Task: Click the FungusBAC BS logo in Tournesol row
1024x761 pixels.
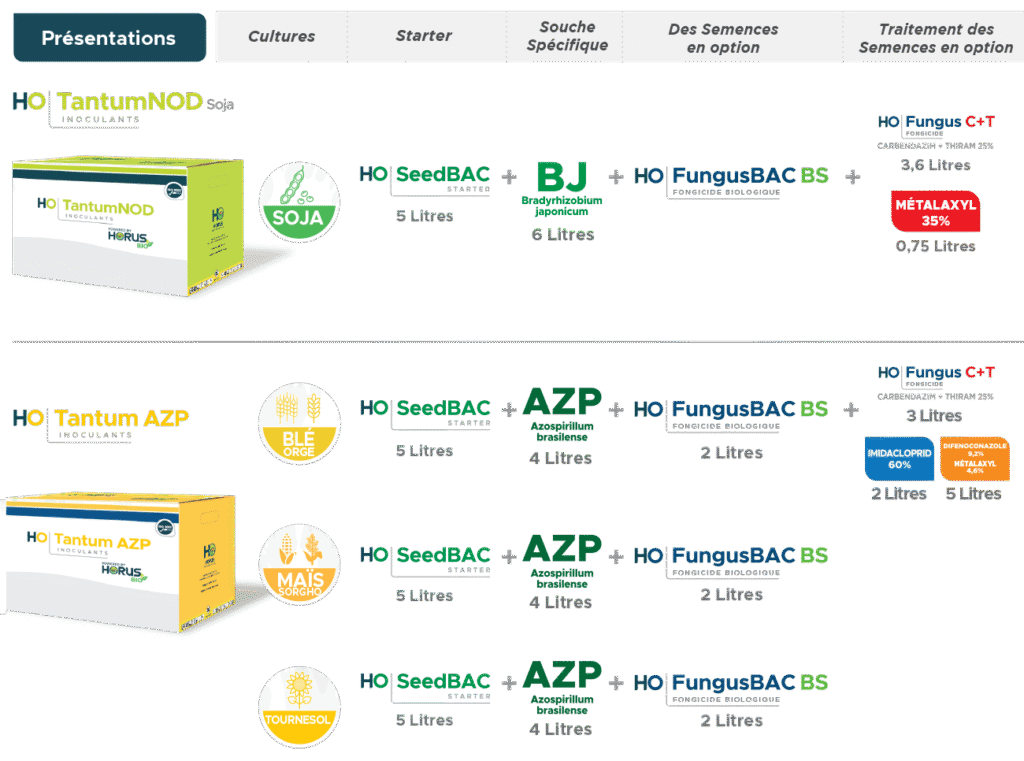Action: click(731, 686)
